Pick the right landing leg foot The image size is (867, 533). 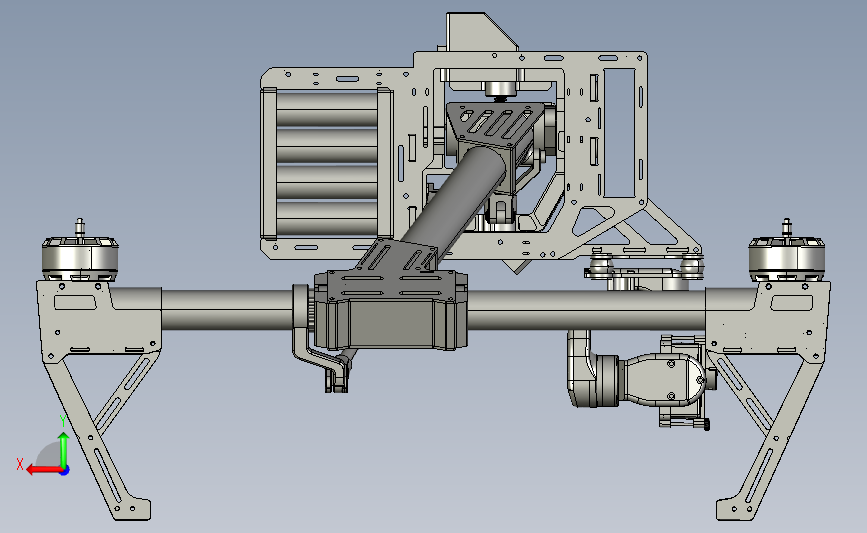[735, 509]
